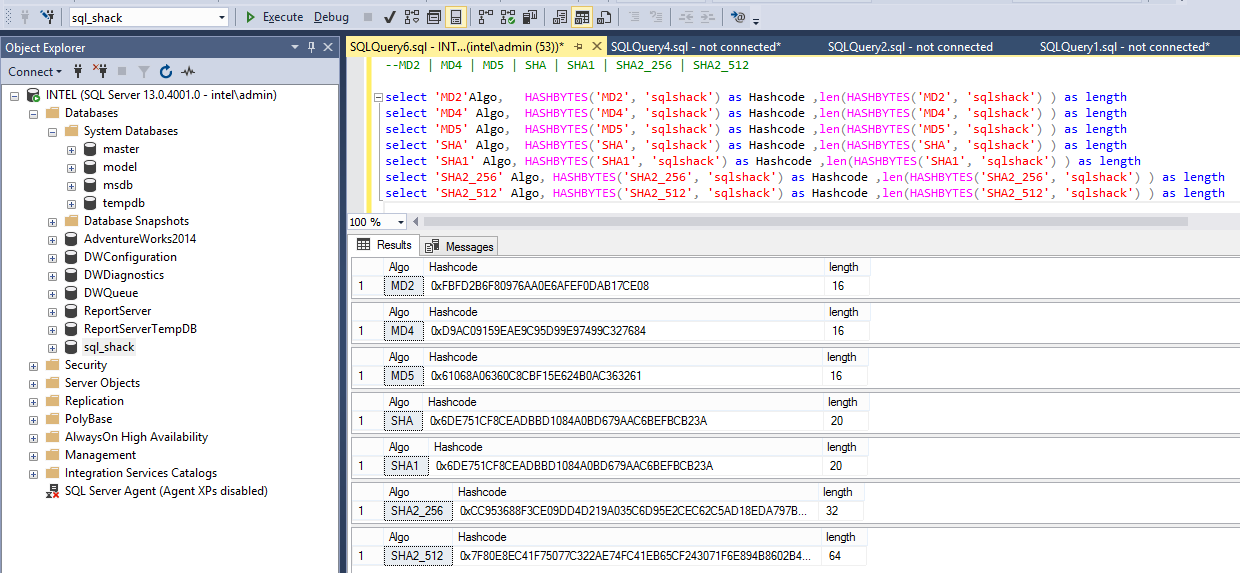Toggle the IntelliSense Enabled button
Screen dimensions: 1240x573
coord(456,17)
